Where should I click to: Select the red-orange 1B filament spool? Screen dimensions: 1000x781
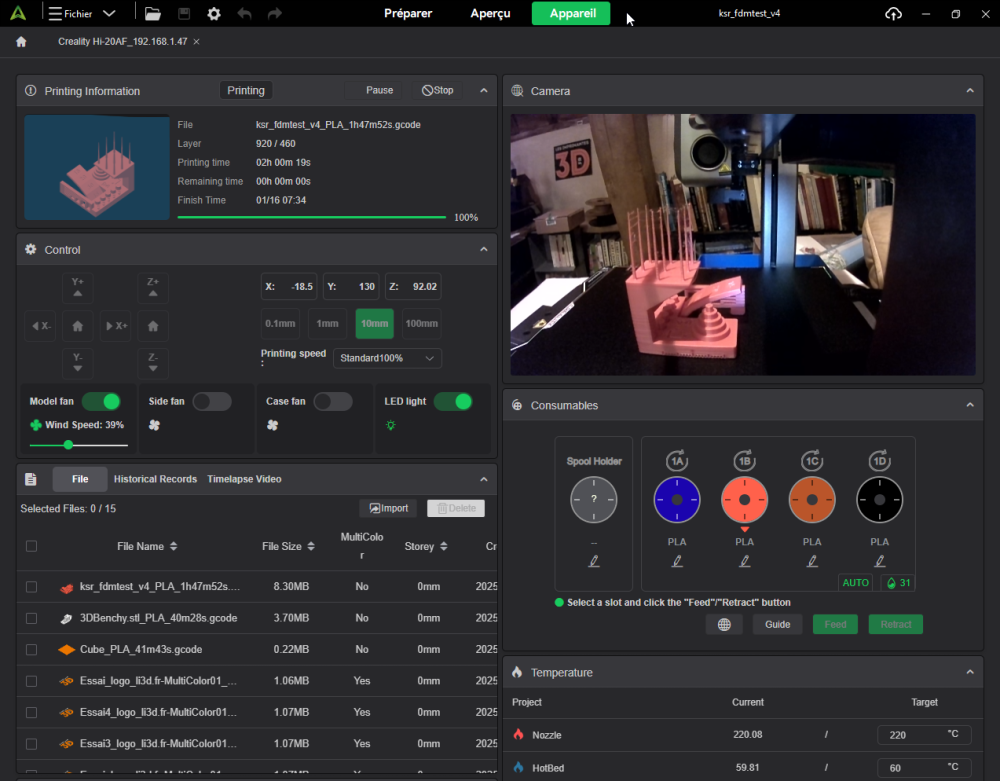744,499
